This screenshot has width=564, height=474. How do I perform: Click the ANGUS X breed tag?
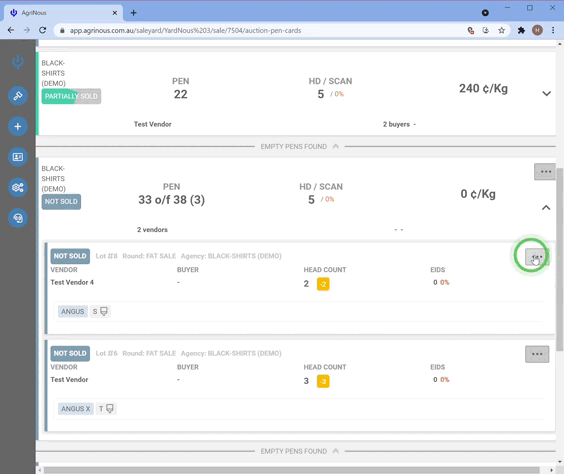(76, 409)
